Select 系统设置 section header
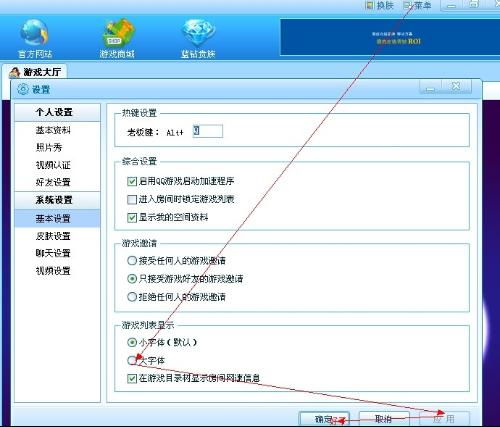 tap(57, 200)
